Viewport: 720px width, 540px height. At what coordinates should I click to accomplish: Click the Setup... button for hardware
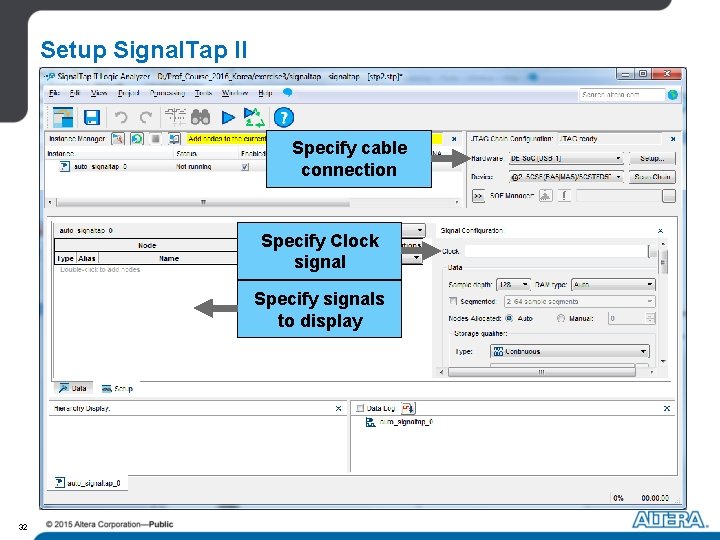pos(652,158)
